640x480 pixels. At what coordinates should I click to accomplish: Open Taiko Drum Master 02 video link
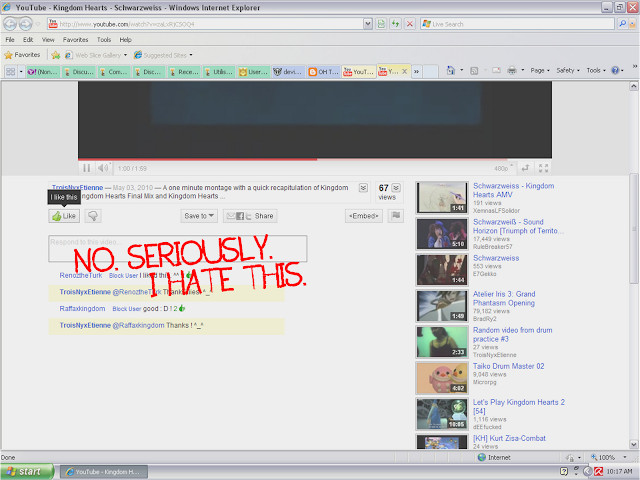tap(509, 366)
